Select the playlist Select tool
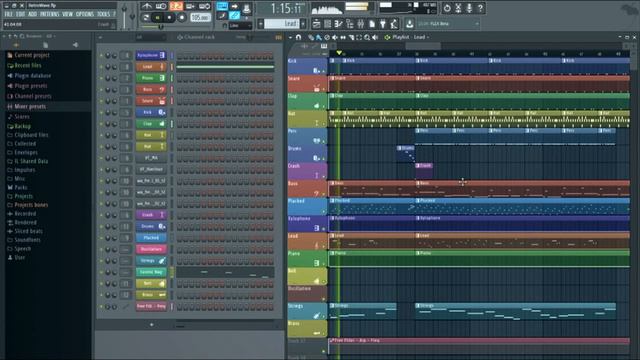This screenshot has width=640, height=360. (359, 37)
